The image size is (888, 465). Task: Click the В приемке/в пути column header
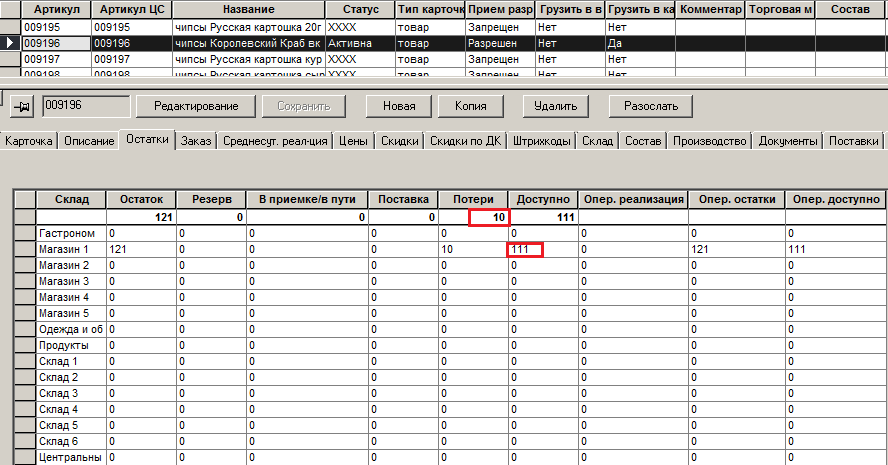tap(307, 199)
